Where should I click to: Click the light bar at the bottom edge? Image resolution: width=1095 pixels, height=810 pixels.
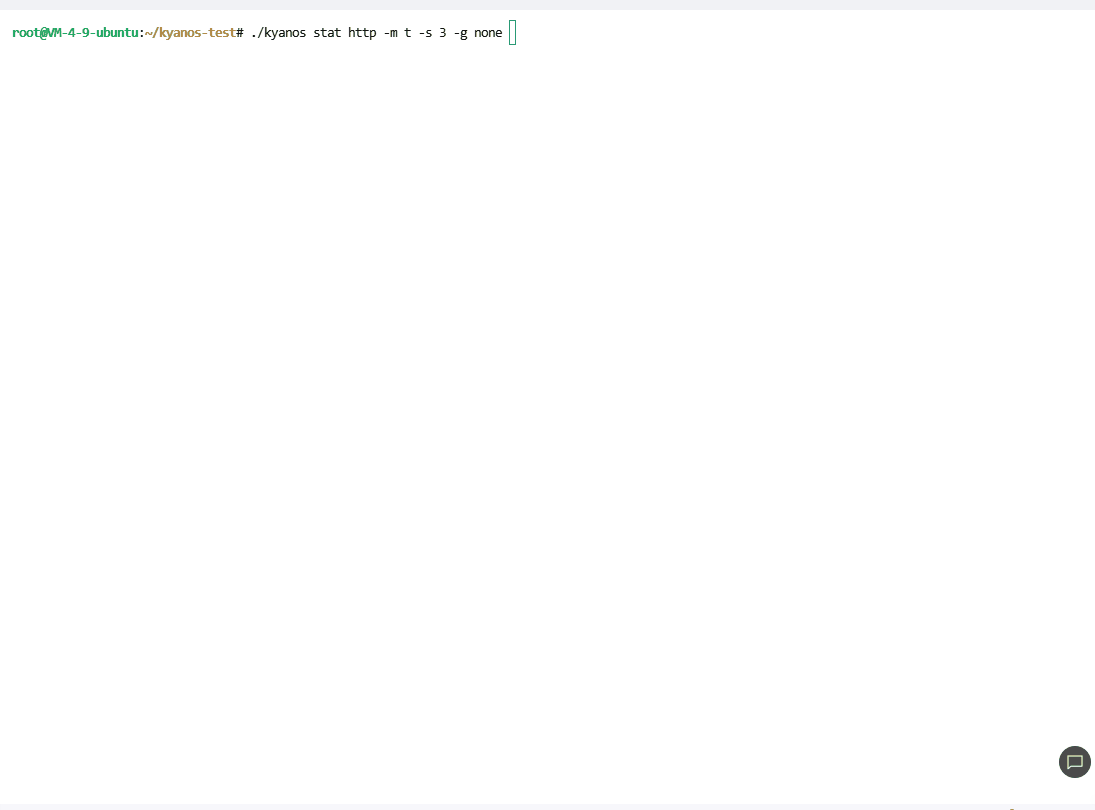tap(547, 807)
